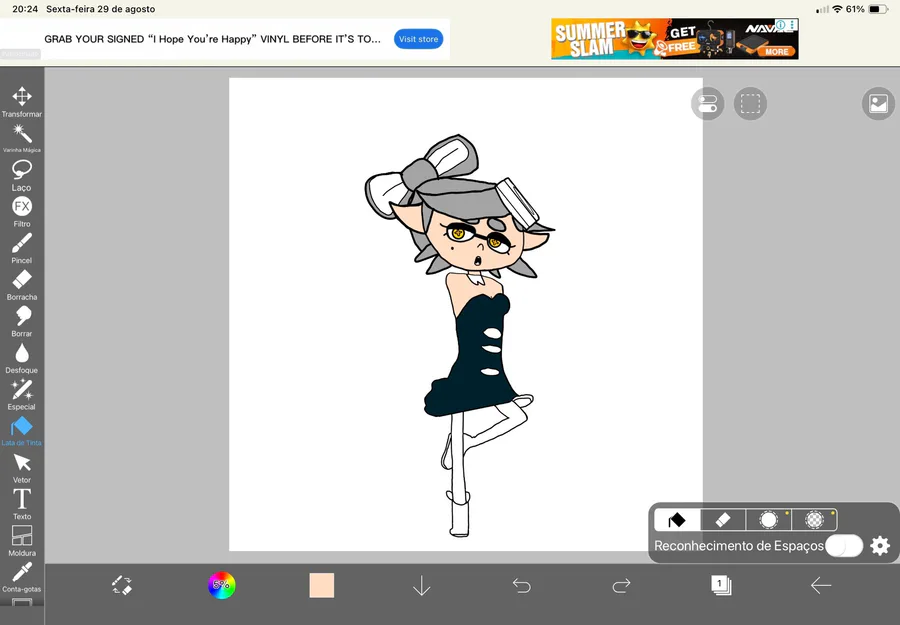
Task: Choose the Especial tool
Action: coord(22,395)
